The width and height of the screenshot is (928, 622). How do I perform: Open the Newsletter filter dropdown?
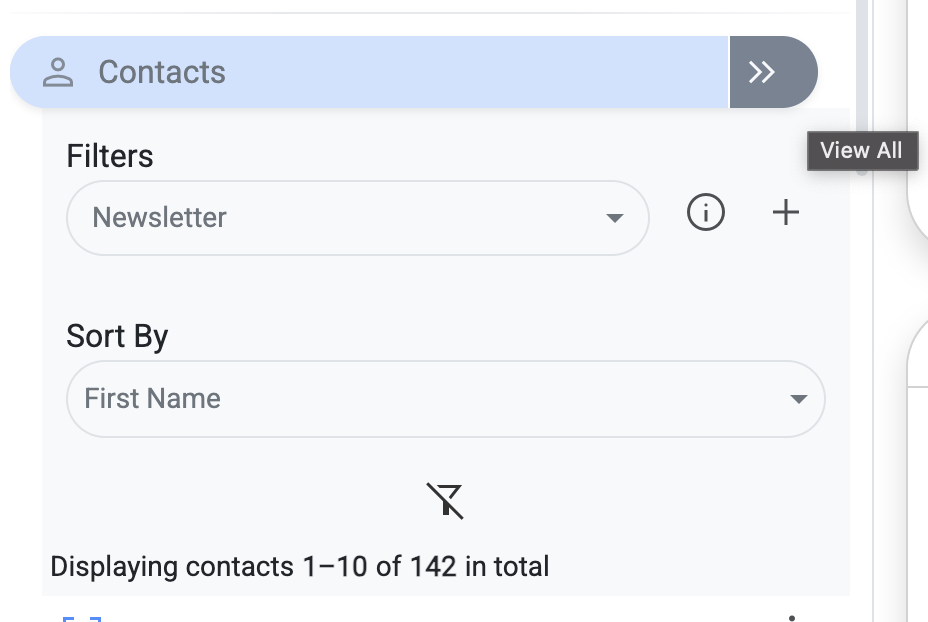(x=357, y=217)
